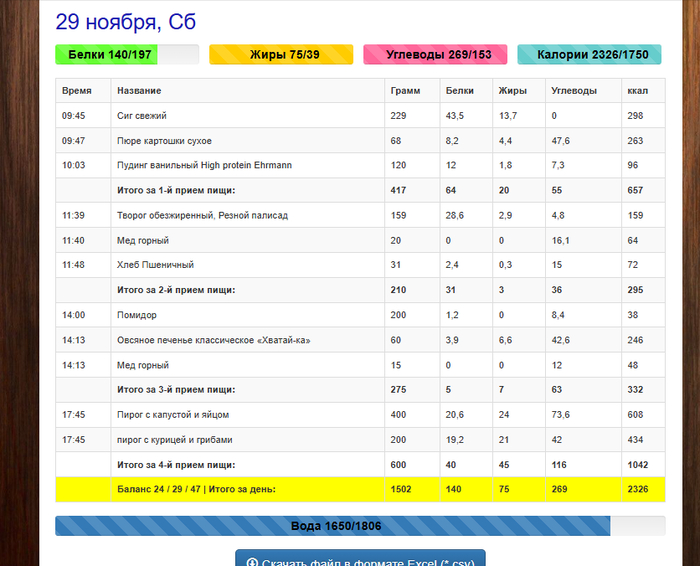Click the 'Время' column header
Viewport: 700px width, 566px height.
point(77,90)
